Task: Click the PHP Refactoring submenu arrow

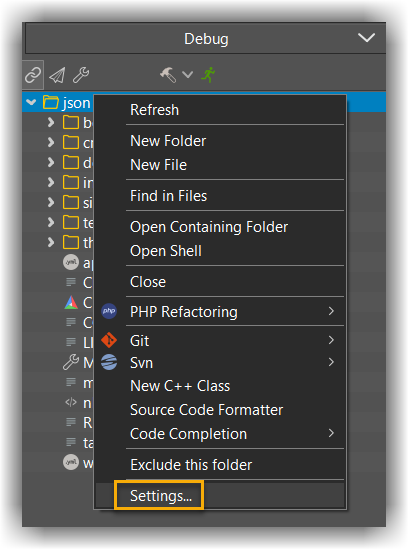Action: pos(331,311)
